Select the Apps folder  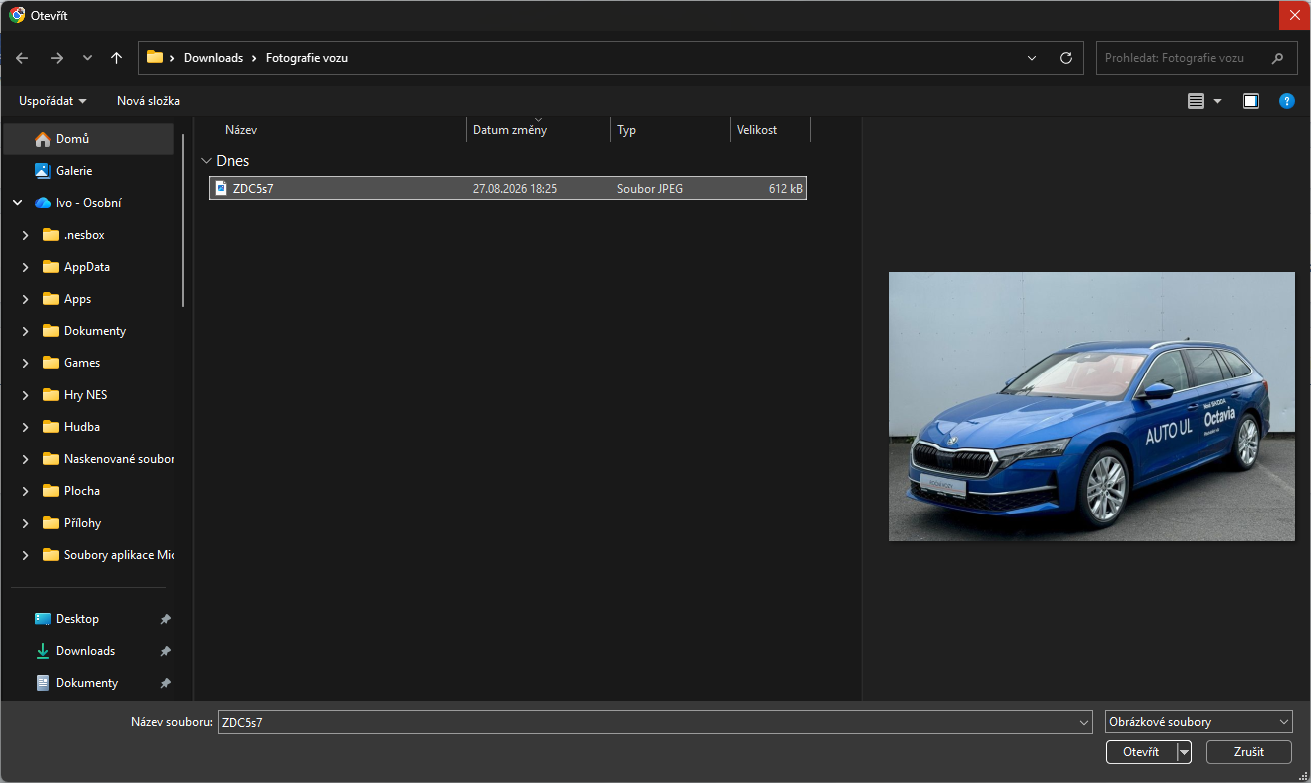(x=77, y=299)
